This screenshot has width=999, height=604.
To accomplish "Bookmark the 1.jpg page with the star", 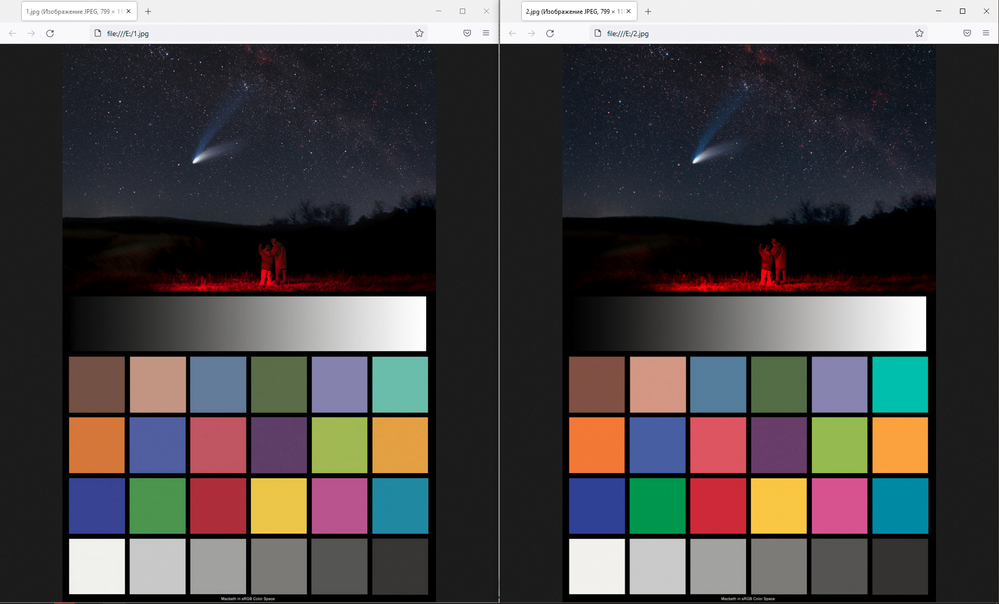I will point(419,33).
